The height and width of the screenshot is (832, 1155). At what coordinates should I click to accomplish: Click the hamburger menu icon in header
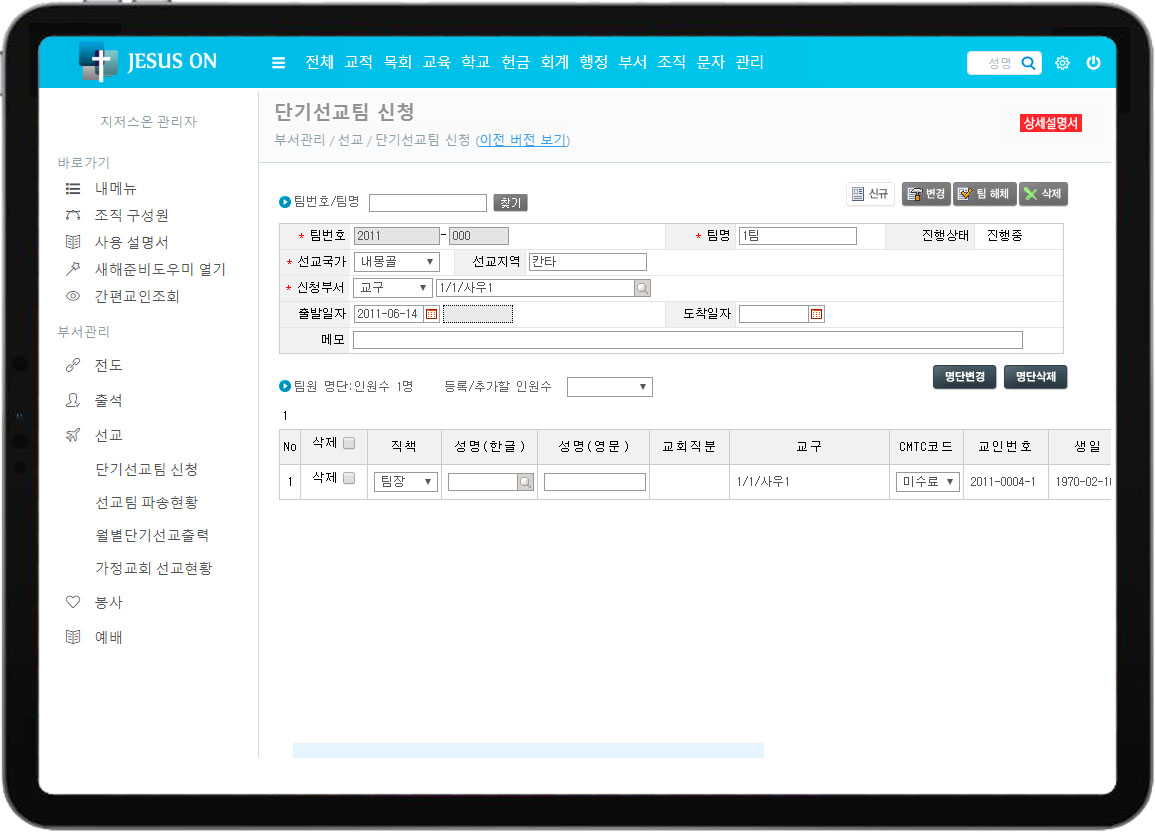click(279, 63)
